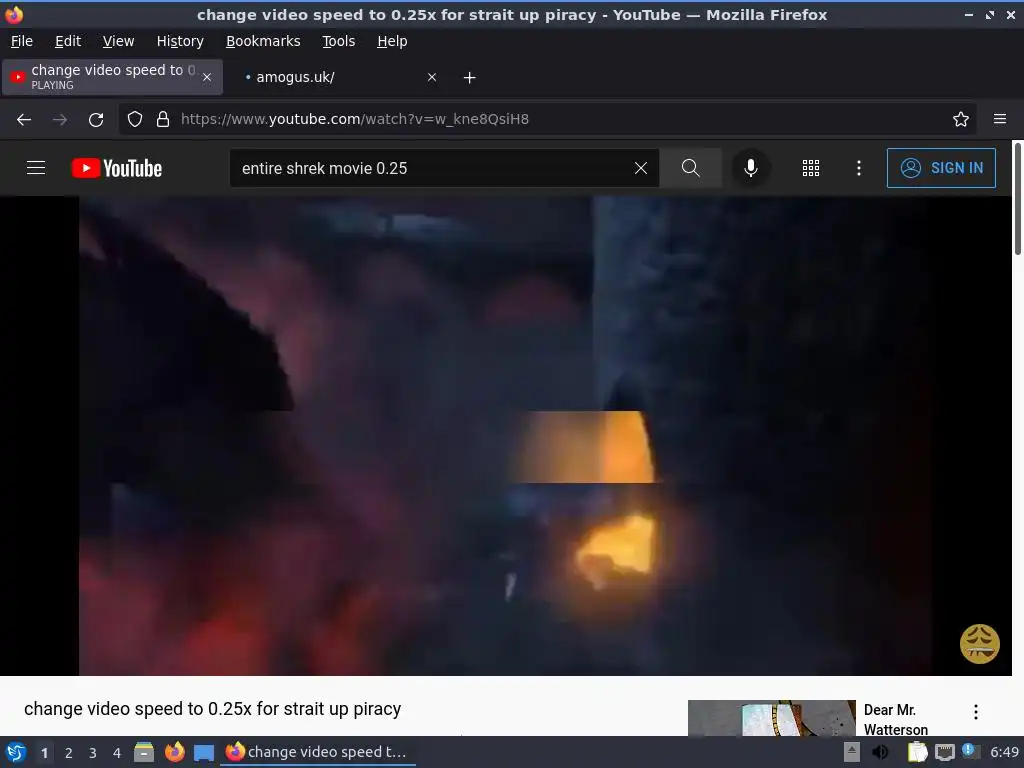Open the Help menu
This screenshot has width=1024, height=768.
point(392,41)
